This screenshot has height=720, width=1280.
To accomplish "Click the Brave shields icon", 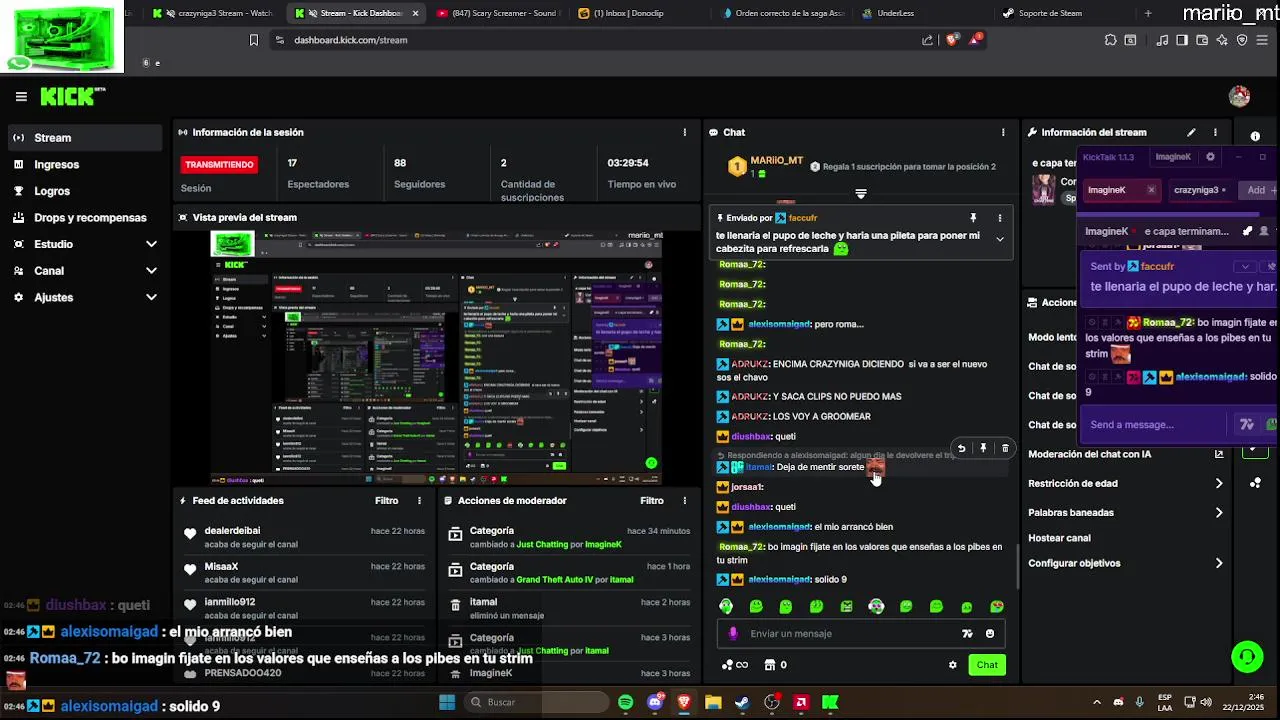I will [951, 40].
